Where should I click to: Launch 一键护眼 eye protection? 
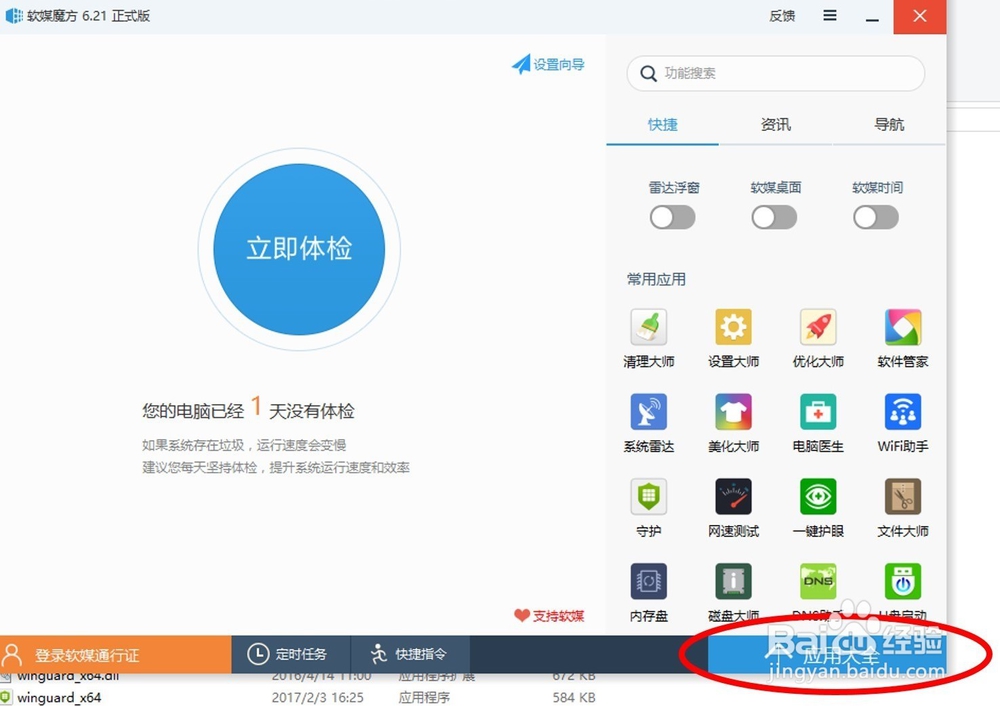(817, 505)
